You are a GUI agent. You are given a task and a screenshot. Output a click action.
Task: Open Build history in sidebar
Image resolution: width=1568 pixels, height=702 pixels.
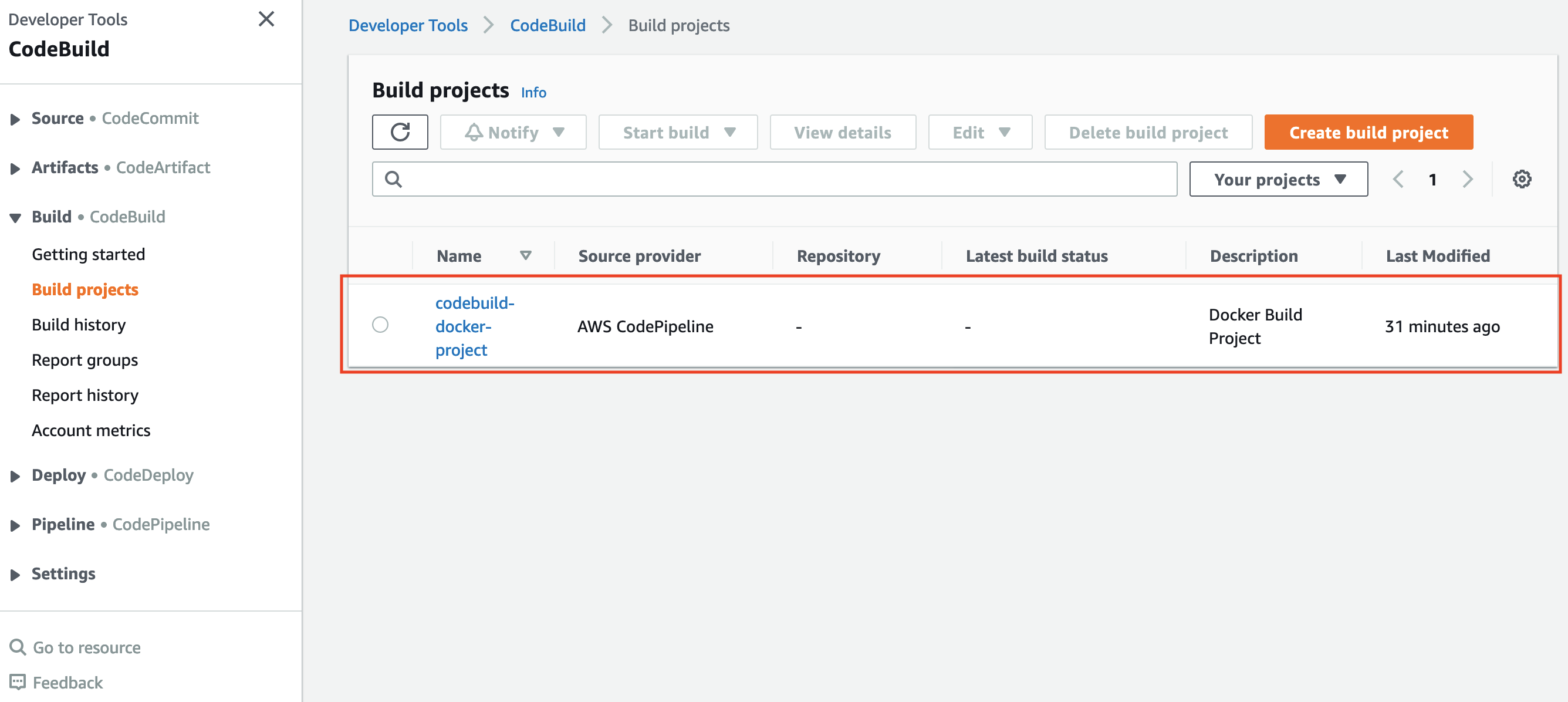[x=79, y=325]
